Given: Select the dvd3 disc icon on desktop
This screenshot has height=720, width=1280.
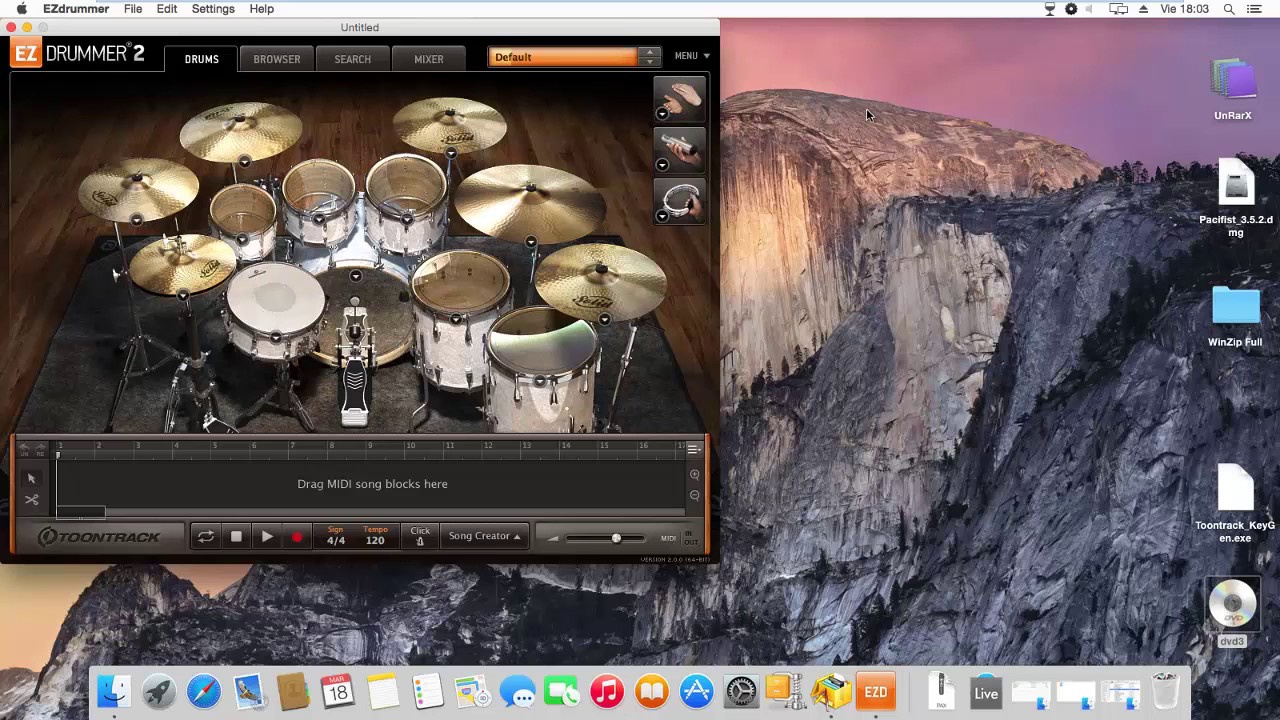Looking at the screenshot, I should 1232,612.
